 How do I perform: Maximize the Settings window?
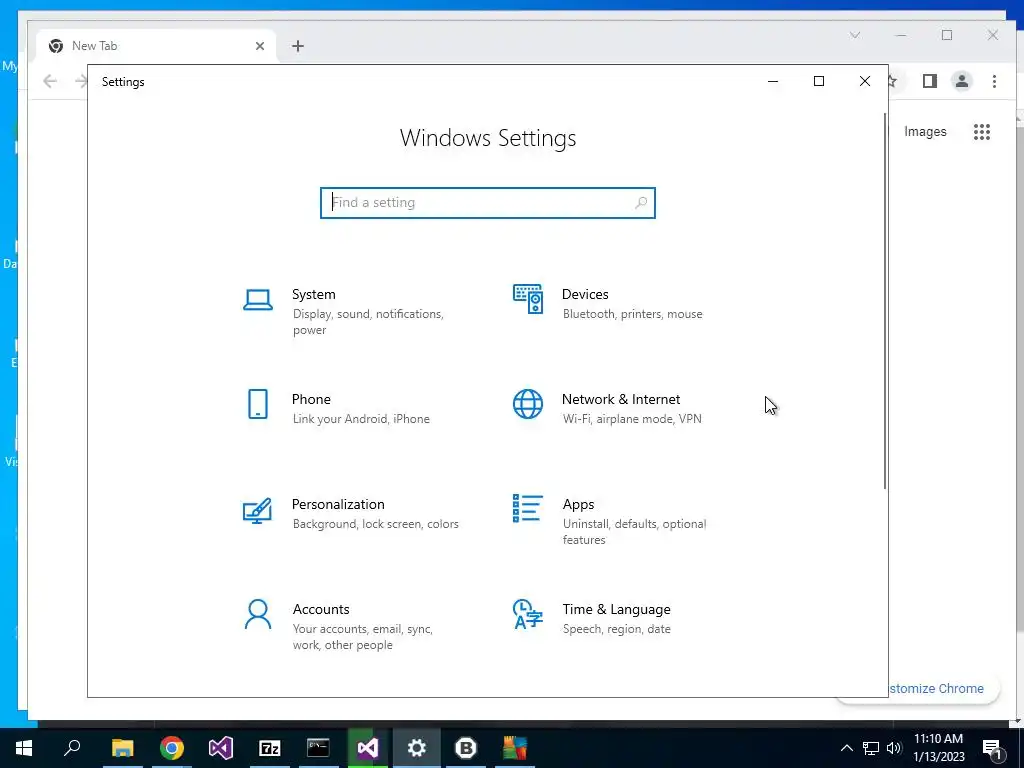click(819, 82)
